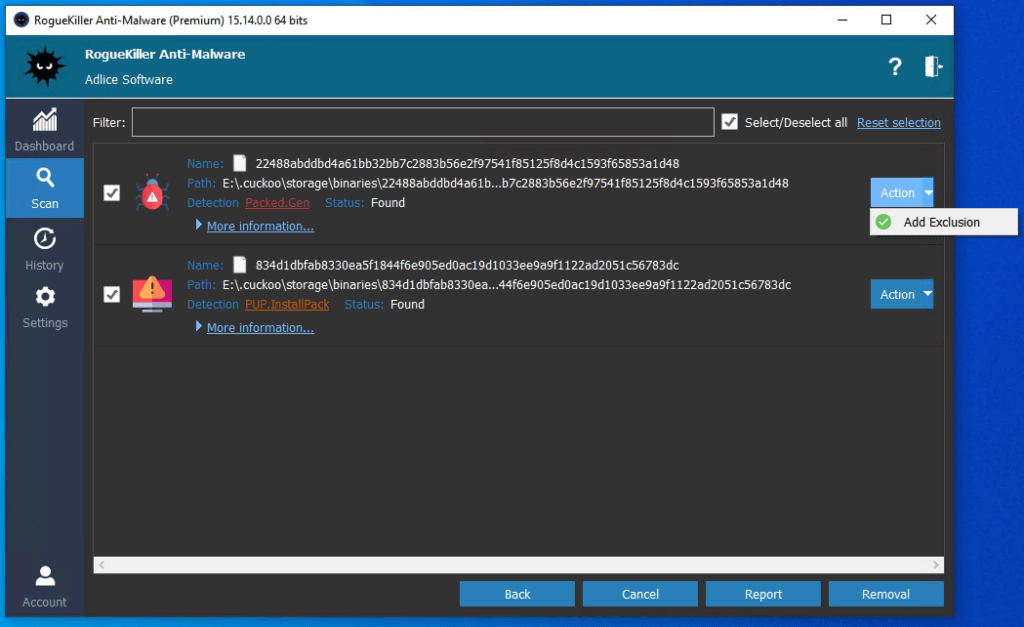Screen dimensions: 1024x627
Task: Click the exit door icon in header
Action: (933, 67)
